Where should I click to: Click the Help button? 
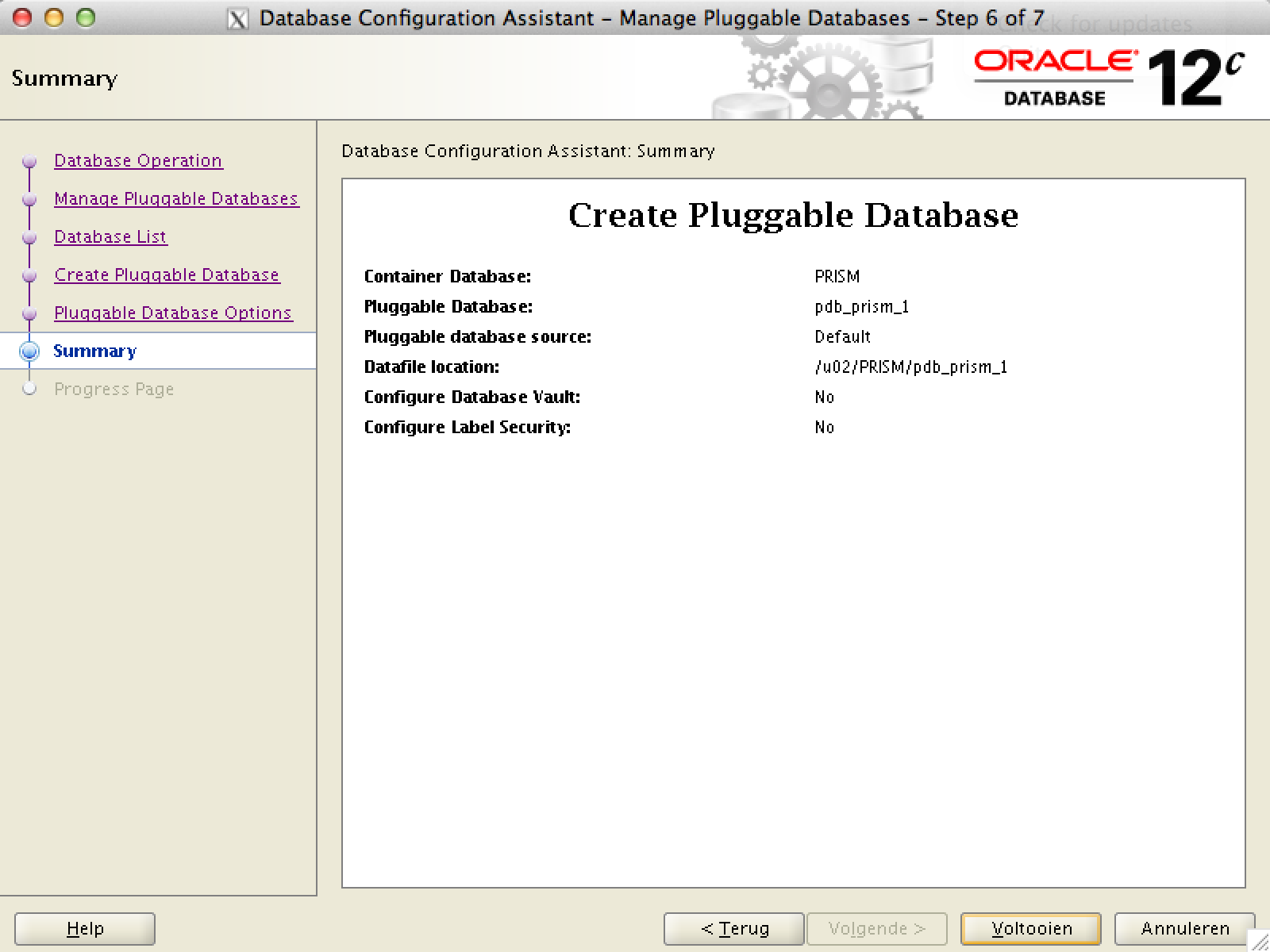(85, 928)
